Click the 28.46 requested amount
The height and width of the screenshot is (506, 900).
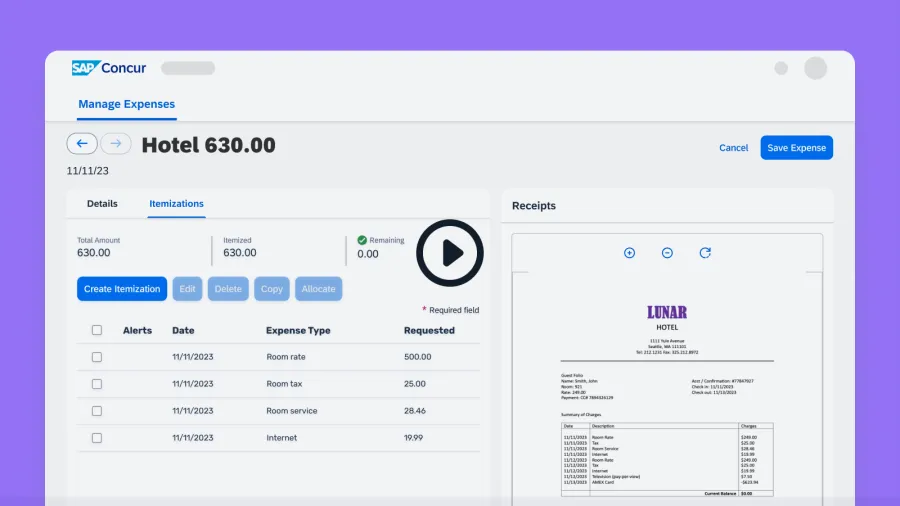(414, 411)
